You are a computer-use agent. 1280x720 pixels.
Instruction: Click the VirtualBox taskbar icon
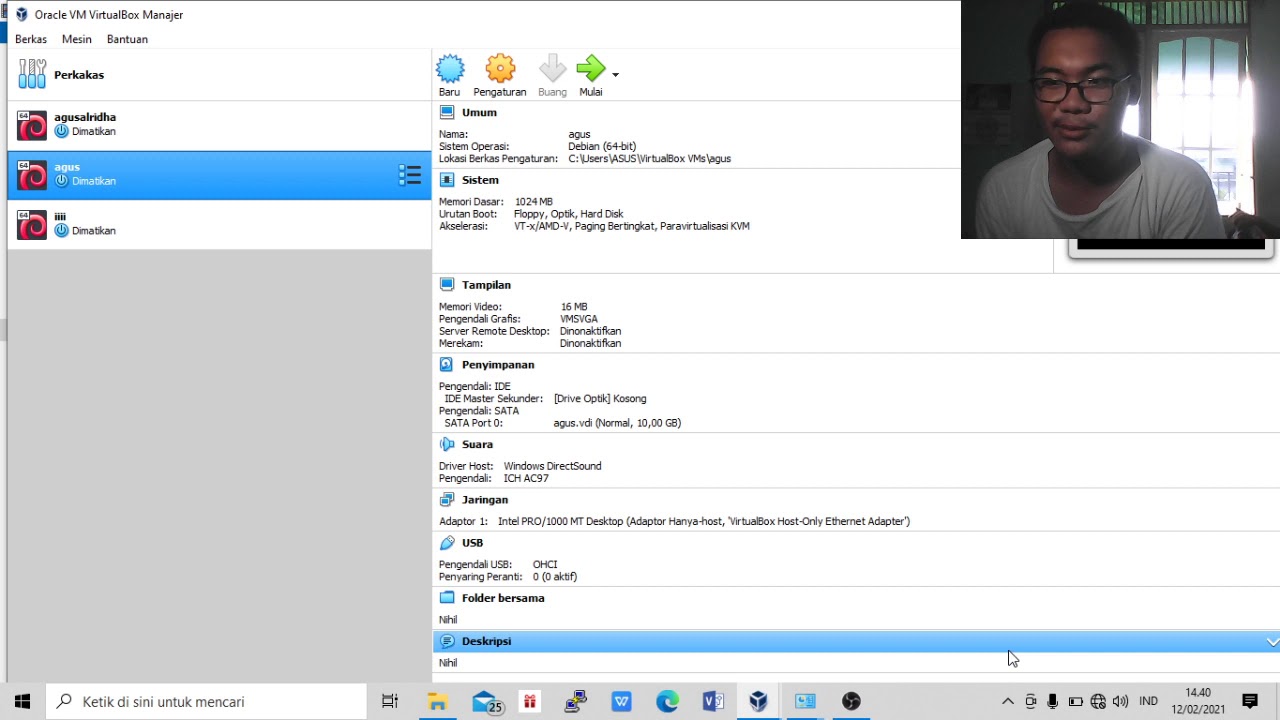758,701
